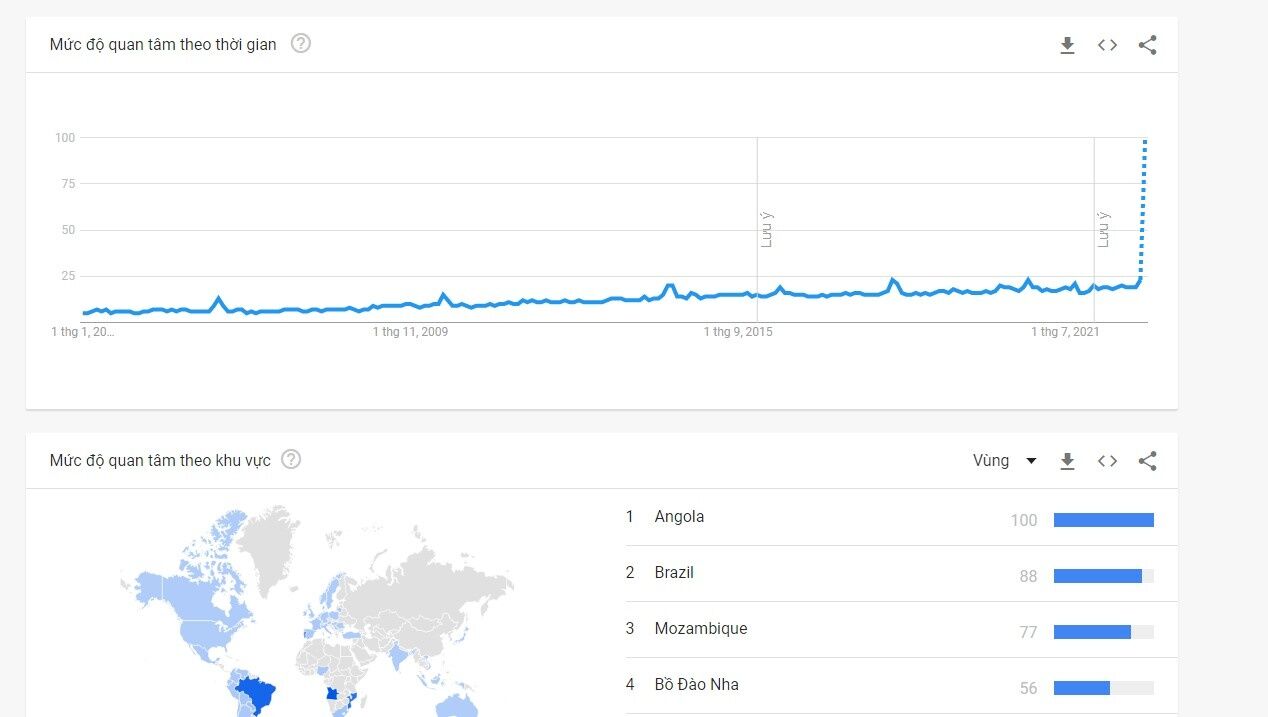Click Brazil's 88 interest bar
This screenshot has height=717, width=1268.
point(1098,576)
